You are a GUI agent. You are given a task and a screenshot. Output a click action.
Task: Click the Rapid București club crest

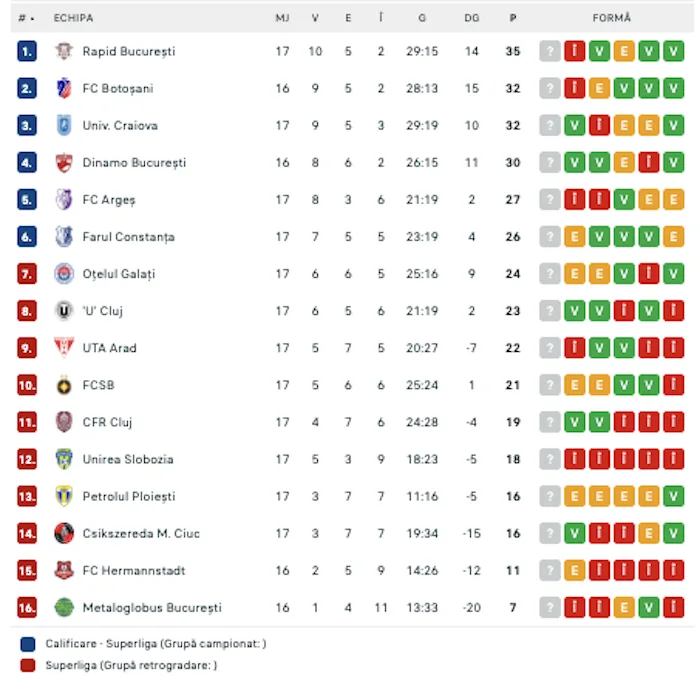tap(64, 51)
